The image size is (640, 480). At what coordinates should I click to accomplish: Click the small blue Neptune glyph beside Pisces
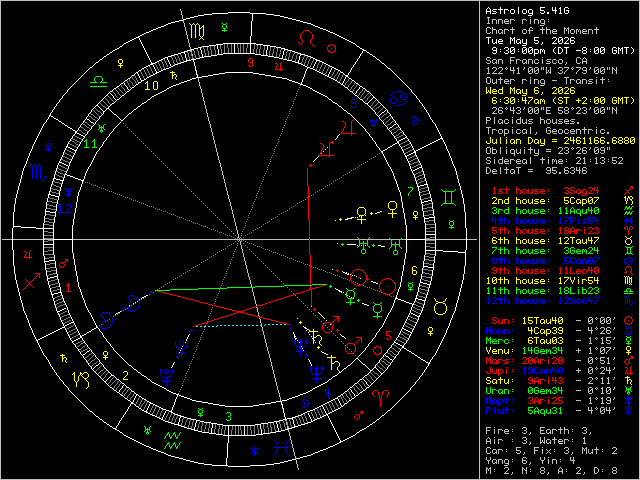[255, 451]
